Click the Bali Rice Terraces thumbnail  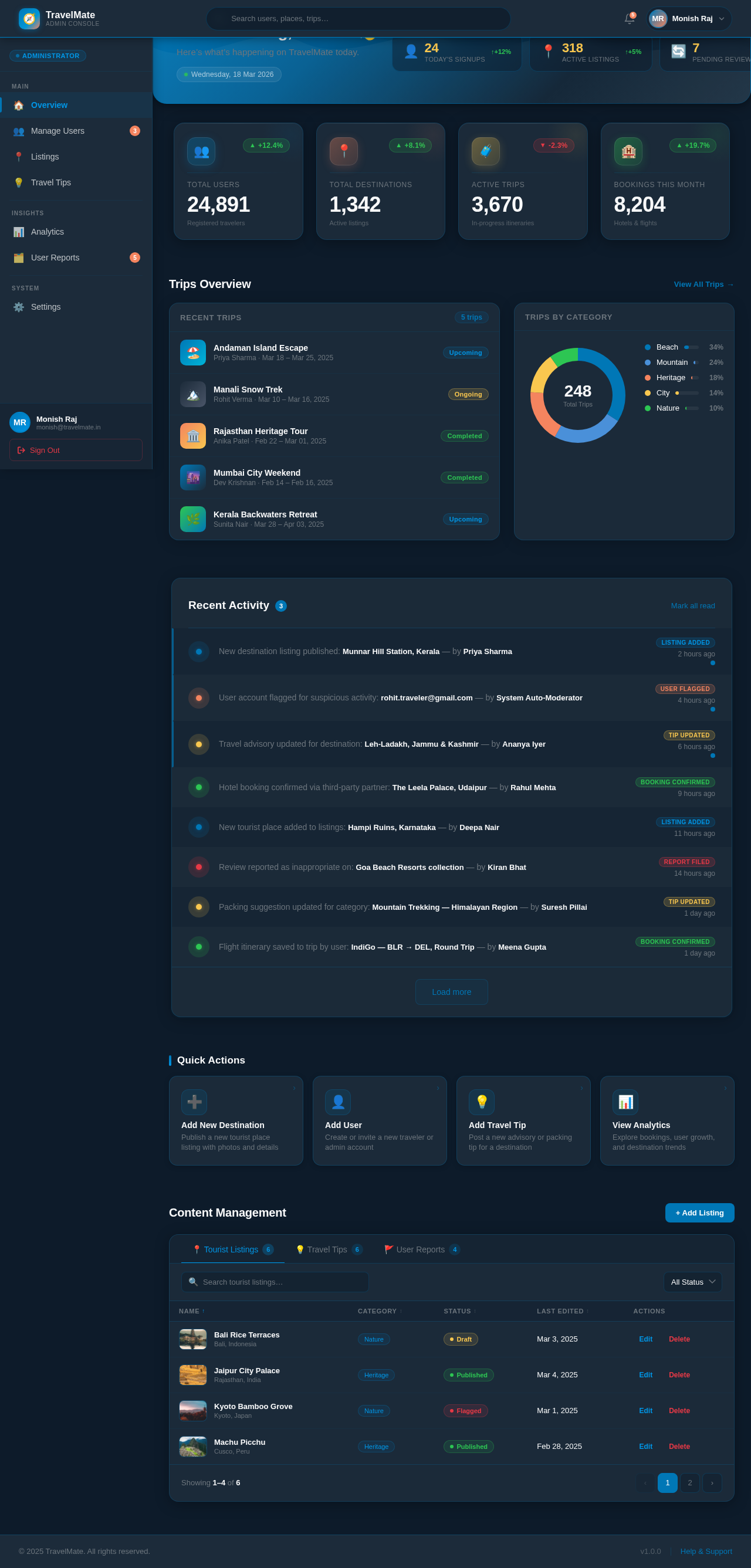(193, 1339)
